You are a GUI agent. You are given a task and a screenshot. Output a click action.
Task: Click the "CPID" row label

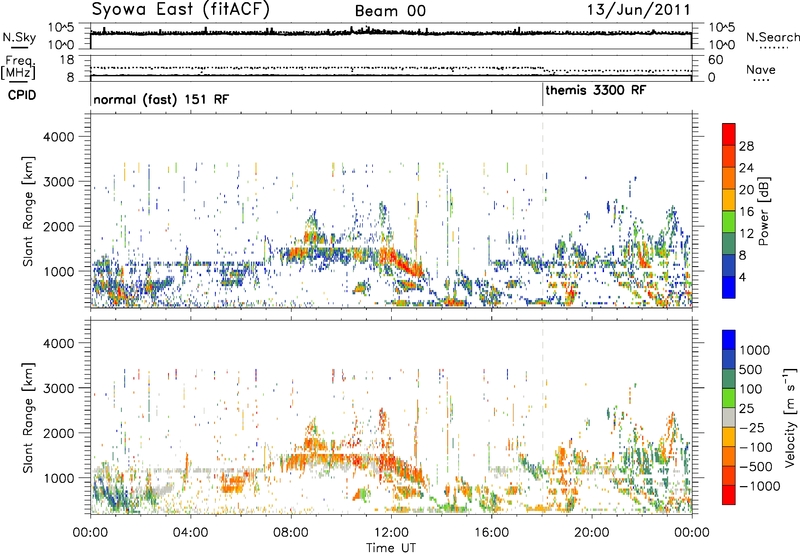coord(22,95)
